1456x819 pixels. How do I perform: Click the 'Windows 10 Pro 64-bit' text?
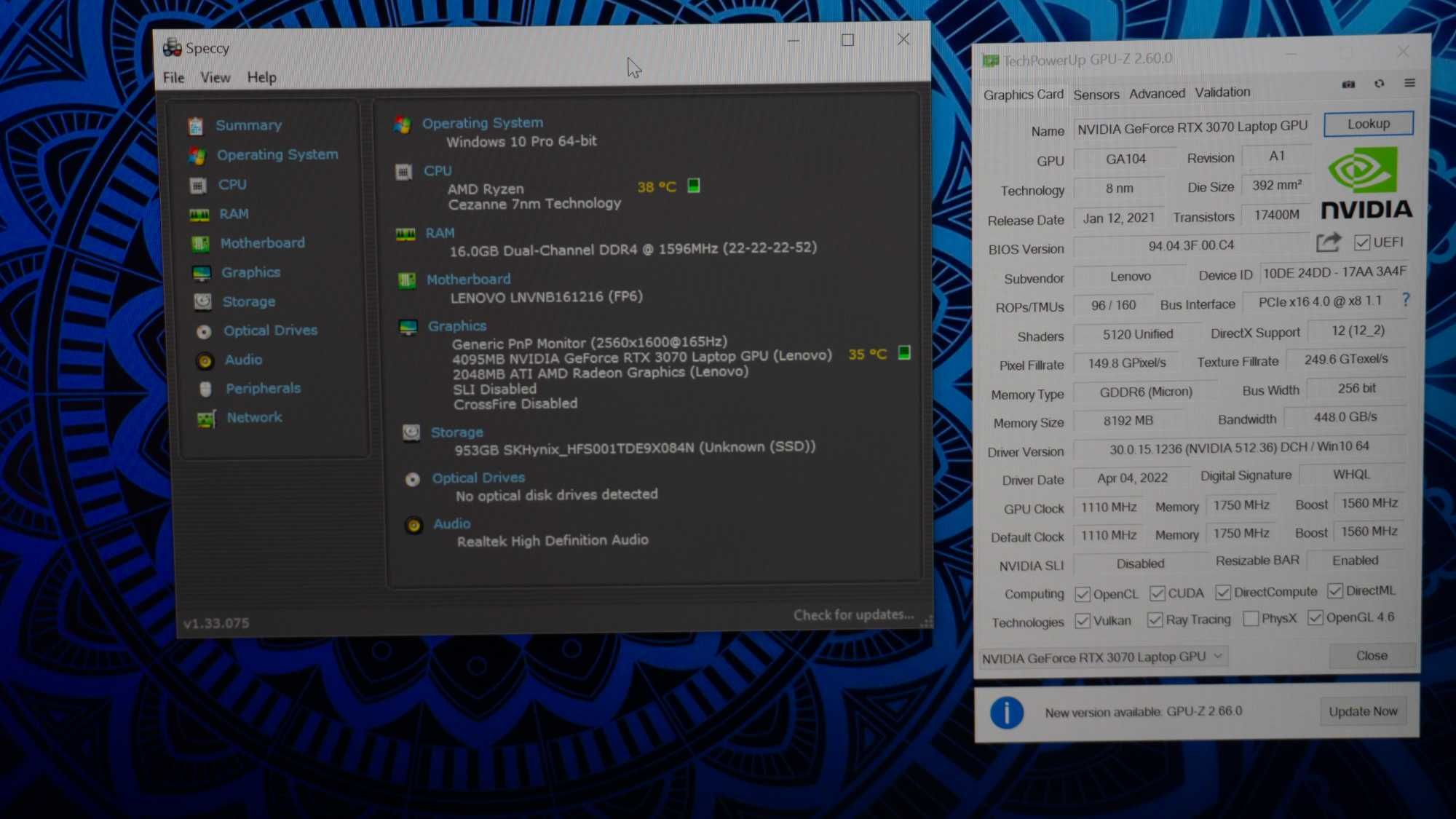pos(521,142)
